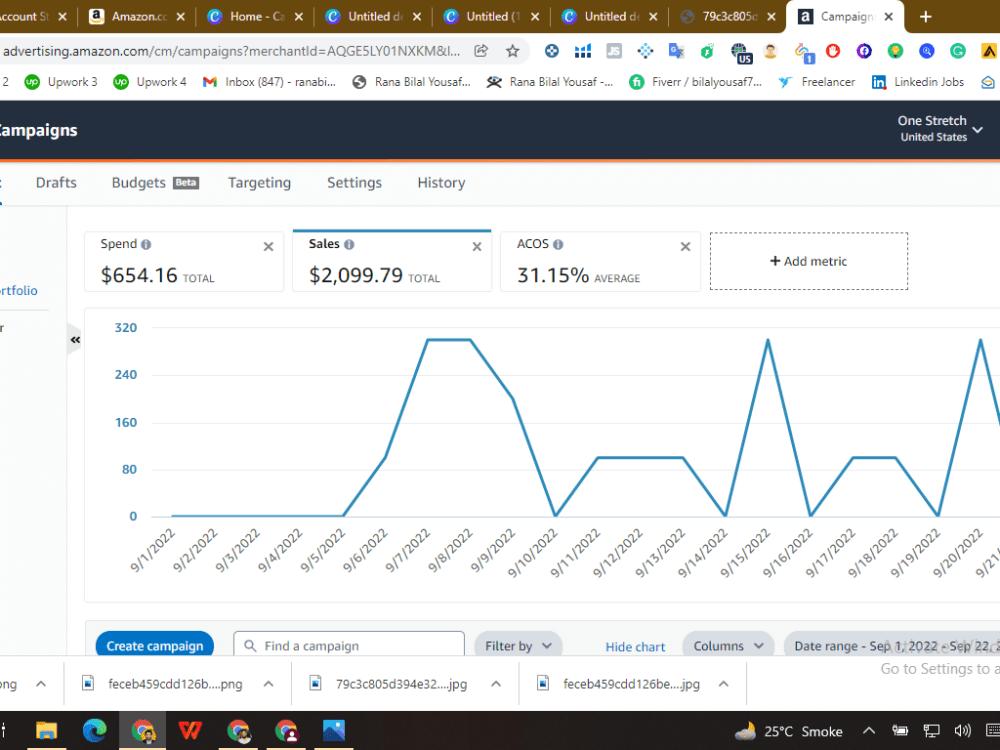This screenshot has height=750, width=1000.
Task: Click the Sales info icon
Action: (x=349, y=244)
